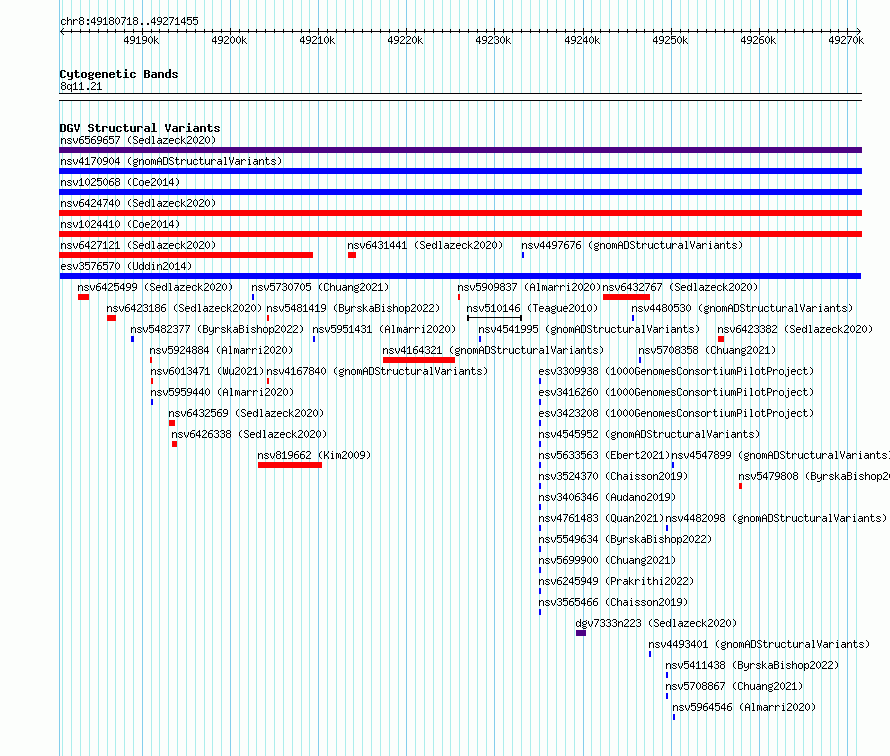The width and height of the screenshot is (890, 756).
Task: Select nsv5708867 (Chuang2021) label
Action: coord(734,686)
